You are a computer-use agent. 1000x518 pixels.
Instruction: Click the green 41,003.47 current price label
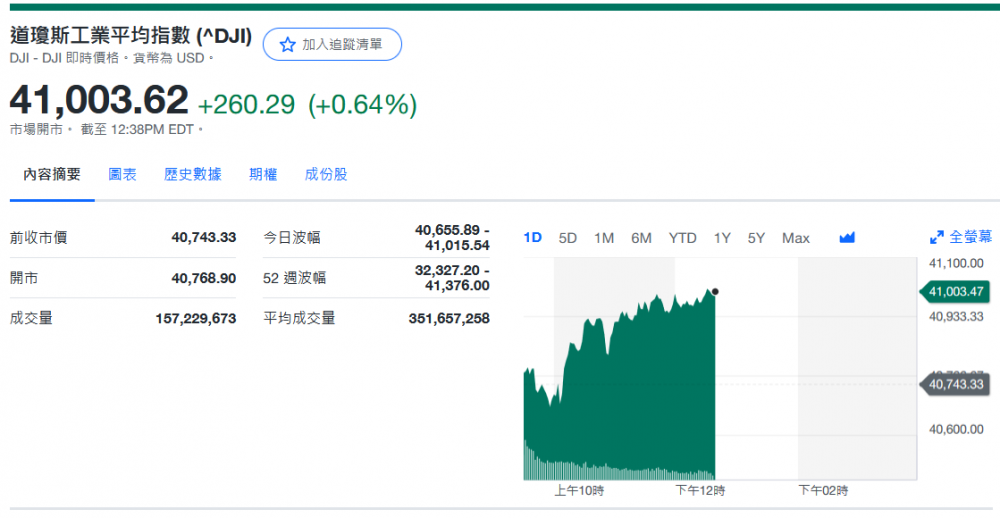(x=955, y=292)
